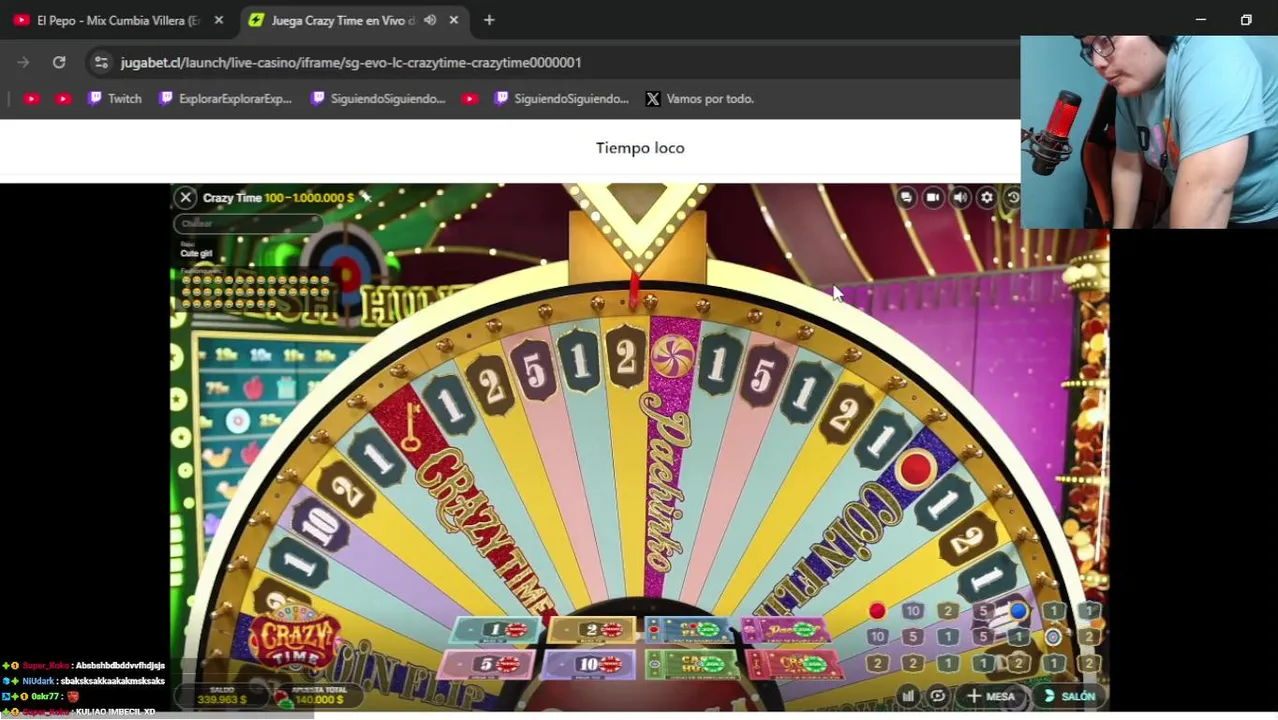The height and width of the screenshot is (720, 1278).
Task: Bet on the Pachinko bonus spot
Action: 784,630
